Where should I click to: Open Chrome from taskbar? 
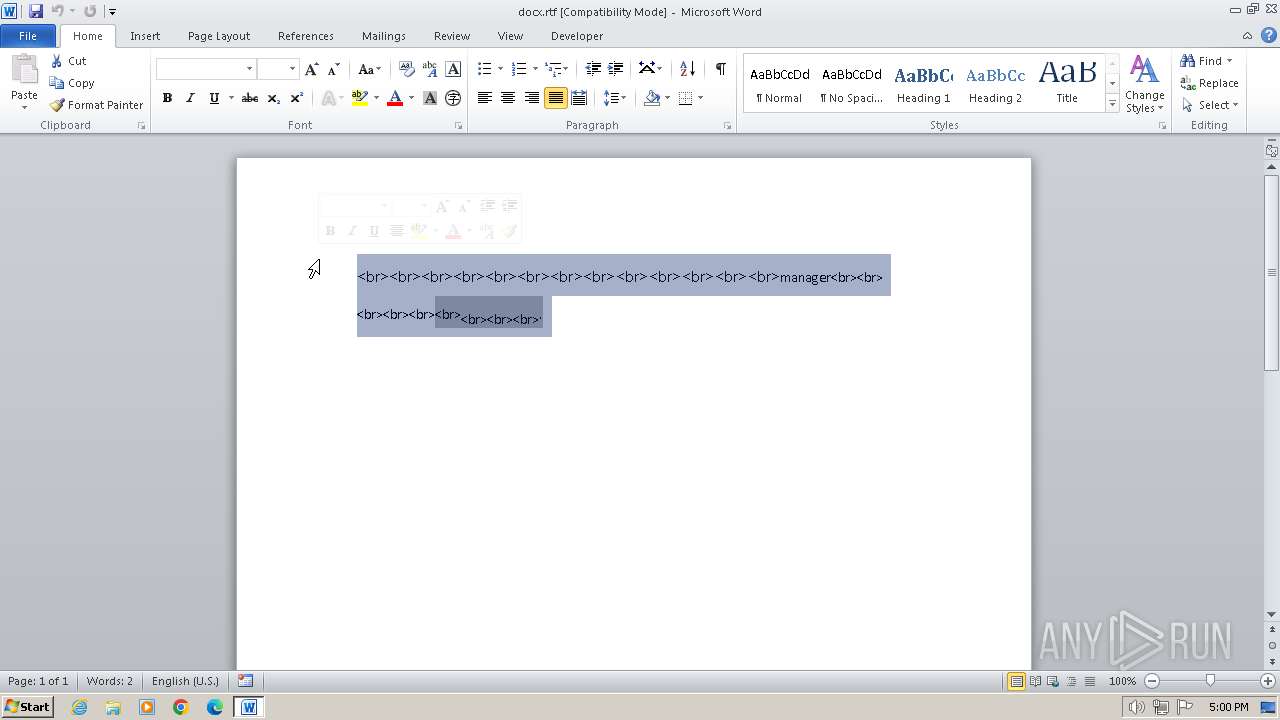coord(181,707)
